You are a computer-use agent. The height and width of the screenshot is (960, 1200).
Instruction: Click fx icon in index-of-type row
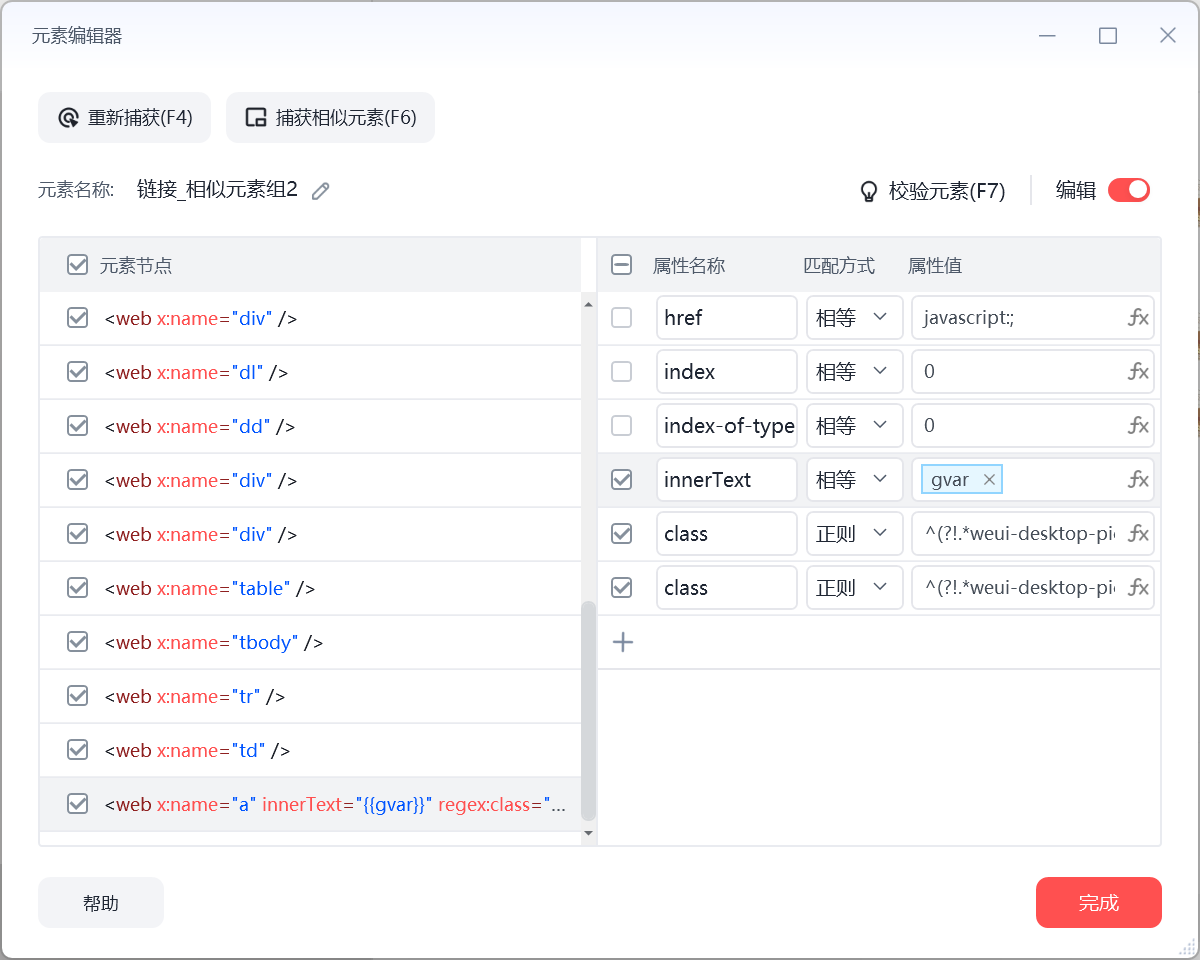1137,426
